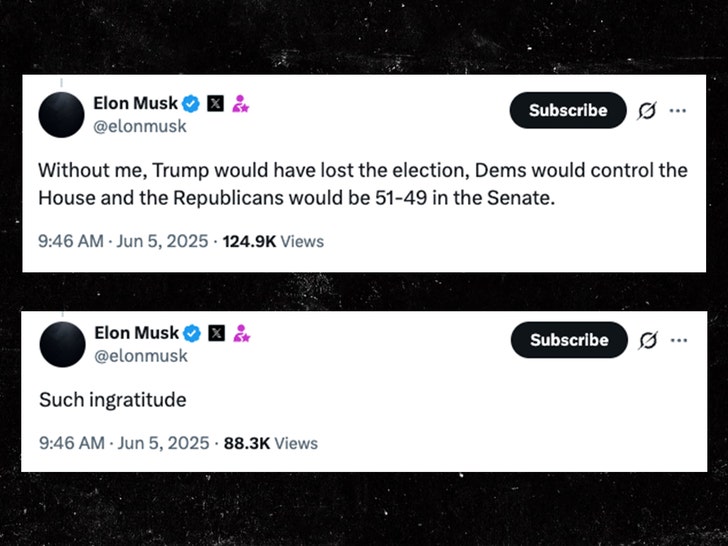Click the verified badge on the "Such ingratitude" post
The image size is (728, 546).
pos(192,333)
